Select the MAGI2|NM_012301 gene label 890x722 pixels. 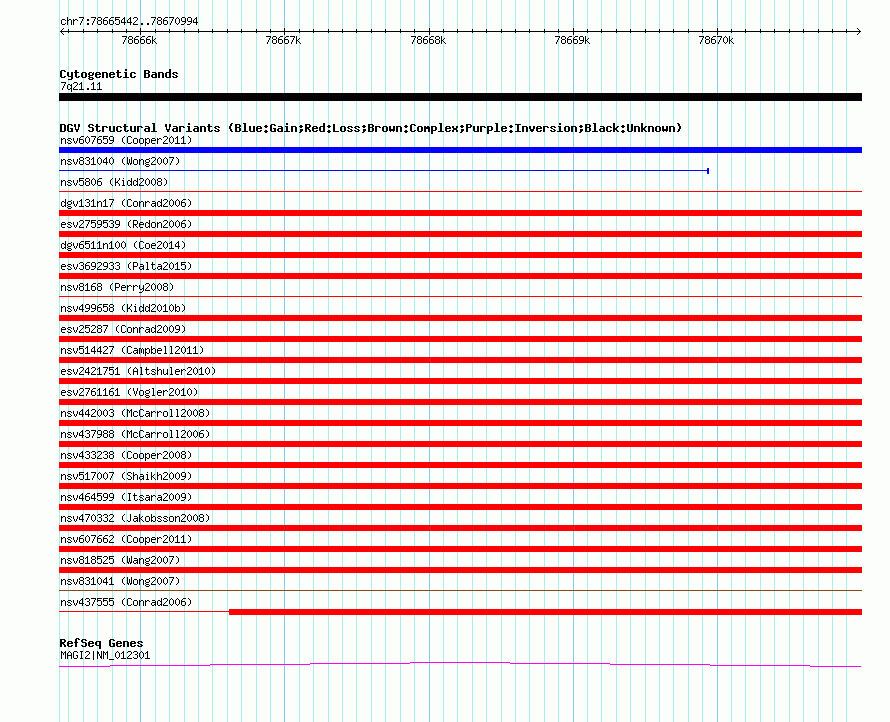tap(105, 655)
